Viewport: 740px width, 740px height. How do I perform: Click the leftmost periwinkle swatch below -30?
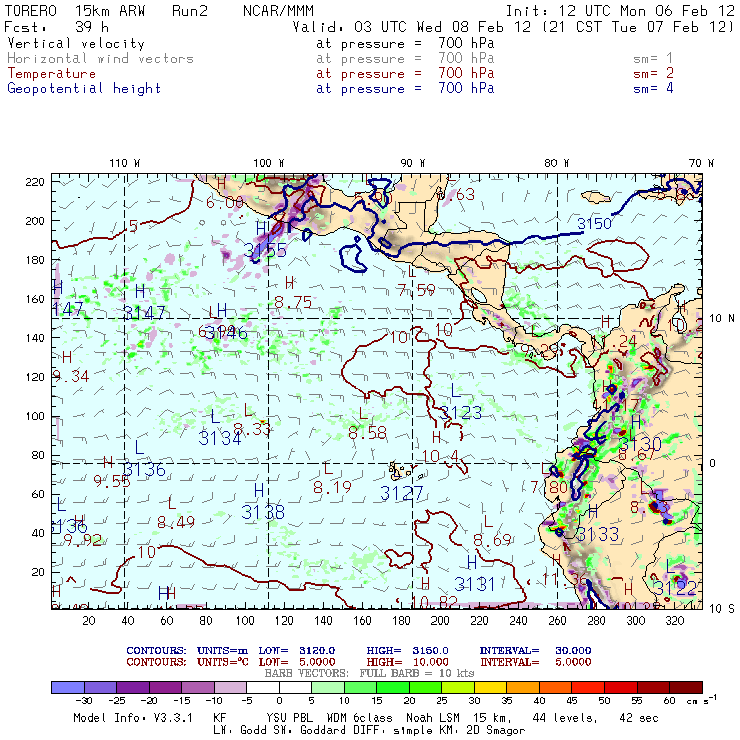coord(68,687)
